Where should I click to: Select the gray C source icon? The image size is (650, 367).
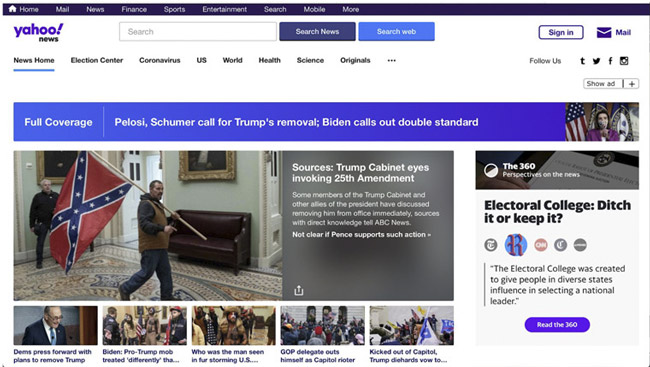pyautogui.click(x=560, y=245)
